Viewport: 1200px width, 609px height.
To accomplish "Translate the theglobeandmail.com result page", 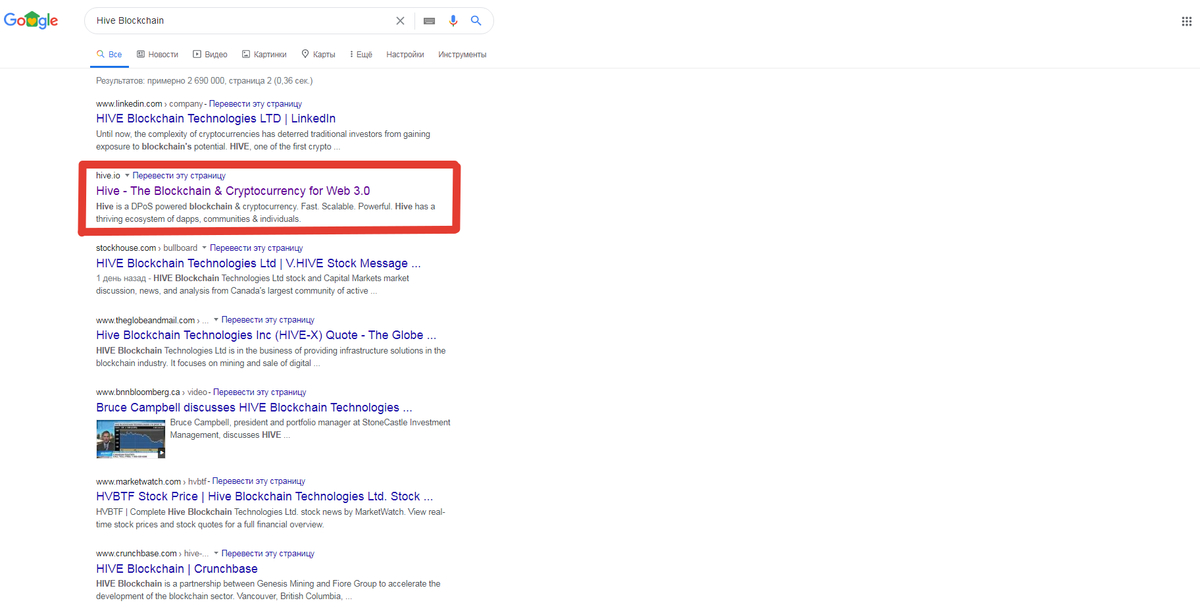I will click(268, 320).
